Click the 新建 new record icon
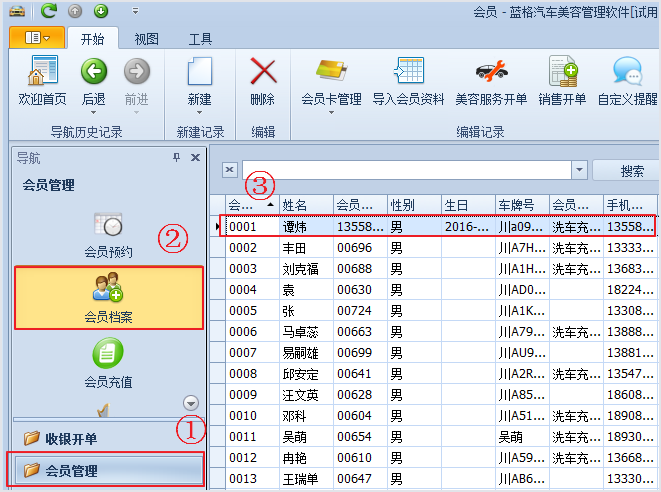 point(200,72)
